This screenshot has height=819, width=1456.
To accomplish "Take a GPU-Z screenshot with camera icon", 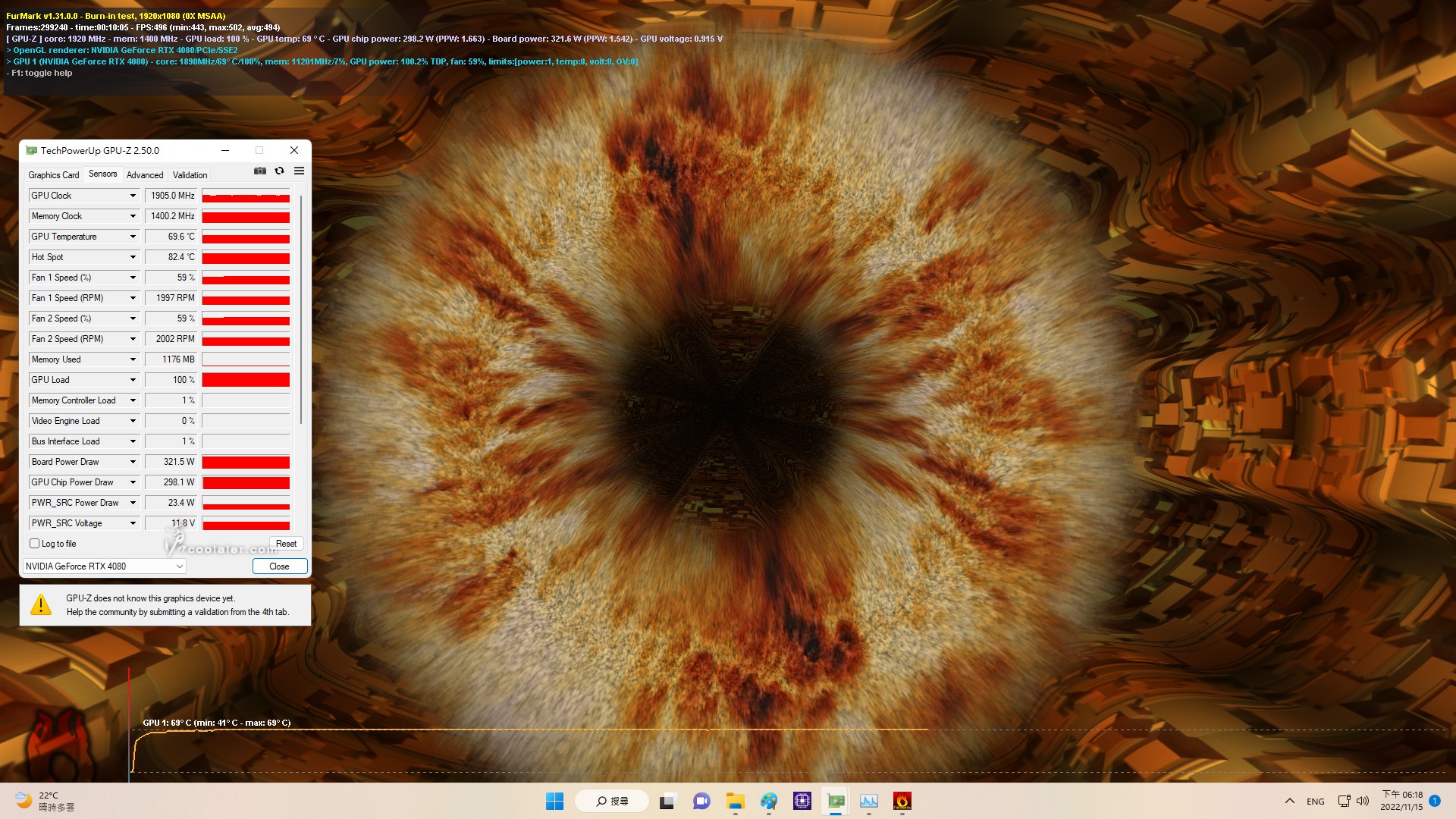I will click(x=260, y=171).
